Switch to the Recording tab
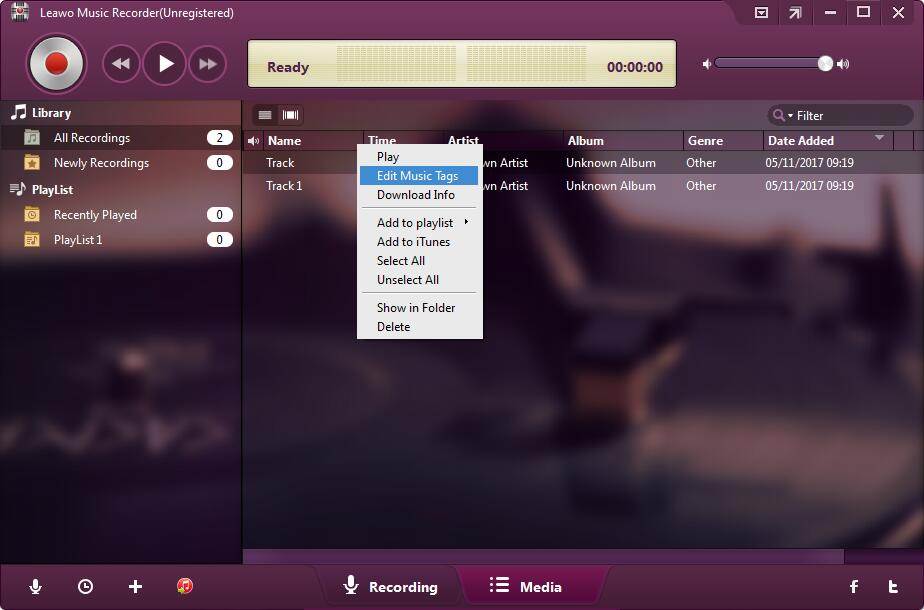Screen dimensions: 924x610 tap(390, 586)
